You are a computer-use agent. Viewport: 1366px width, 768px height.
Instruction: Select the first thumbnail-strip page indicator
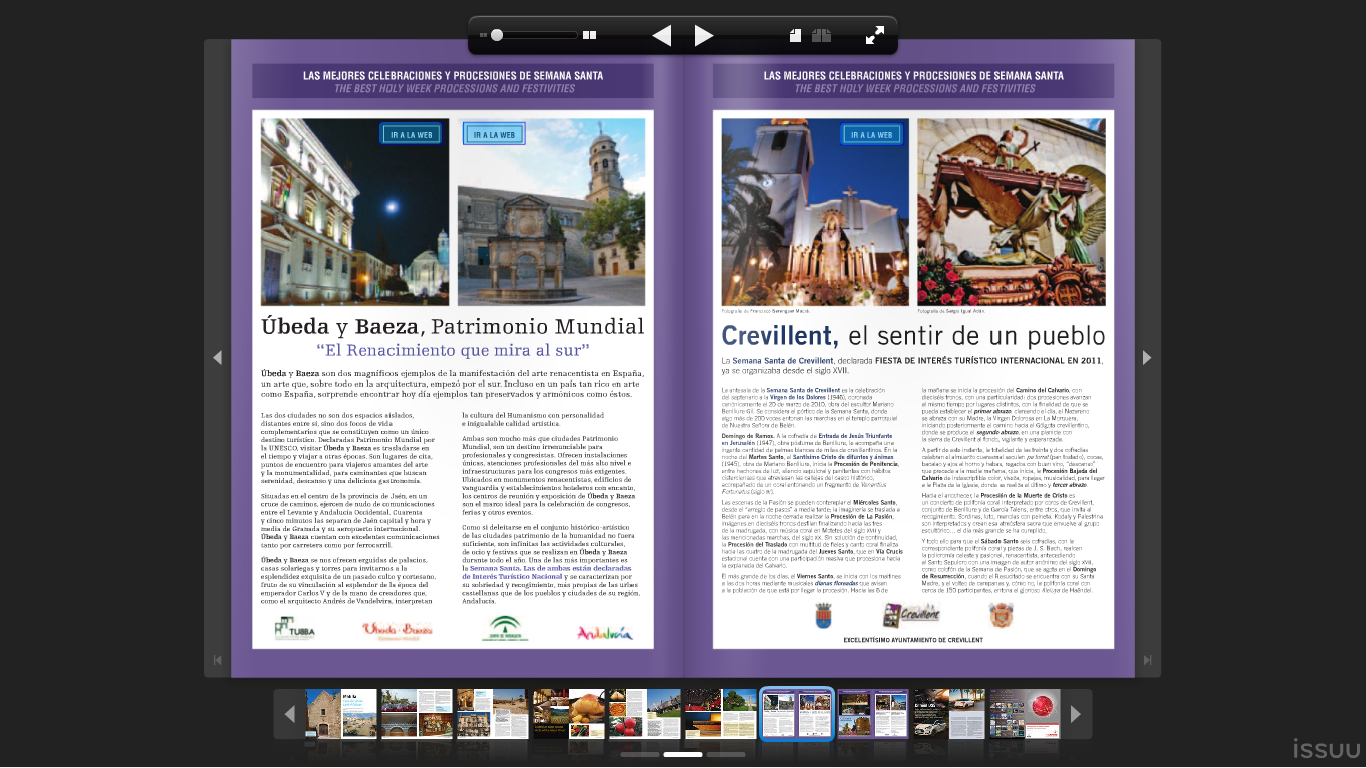(639, 754)
